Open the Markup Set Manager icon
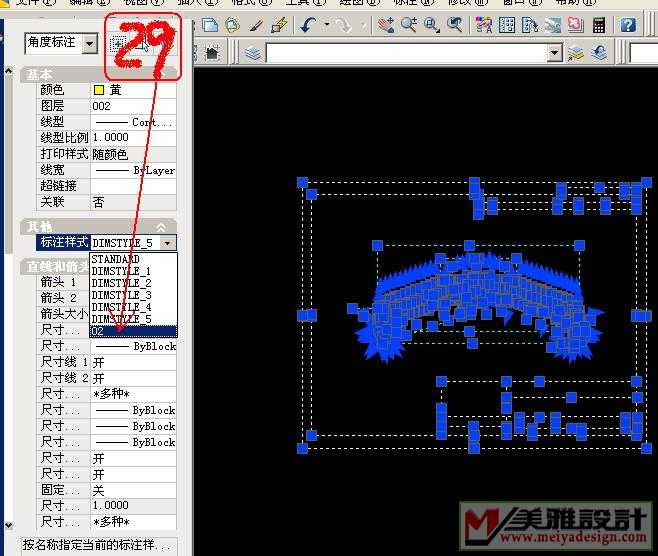 tap(576, 25)
